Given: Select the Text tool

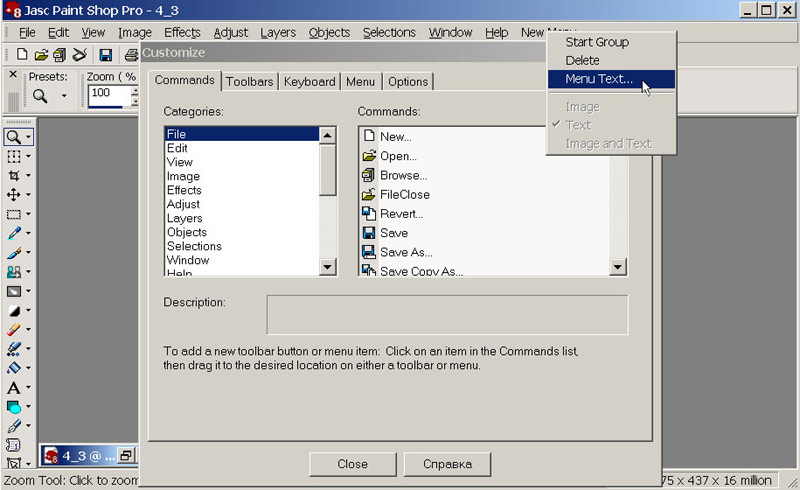Looking at the screenshot, I should pos(13,387).
